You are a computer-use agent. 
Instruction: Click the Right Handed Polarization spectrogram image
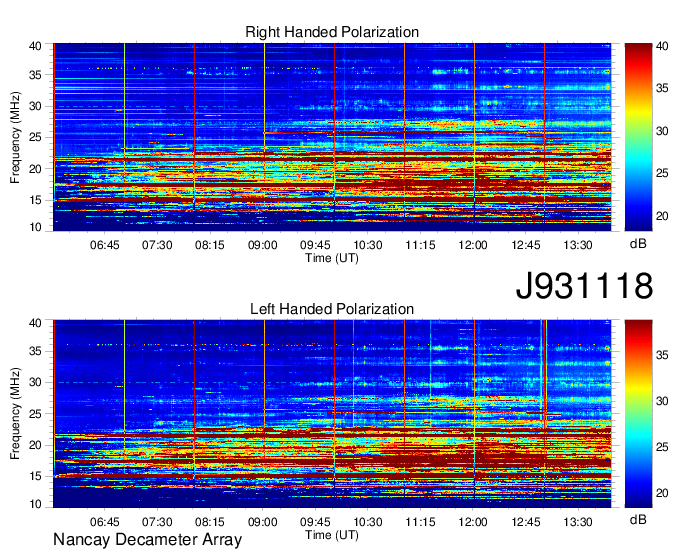coord(332,137)
